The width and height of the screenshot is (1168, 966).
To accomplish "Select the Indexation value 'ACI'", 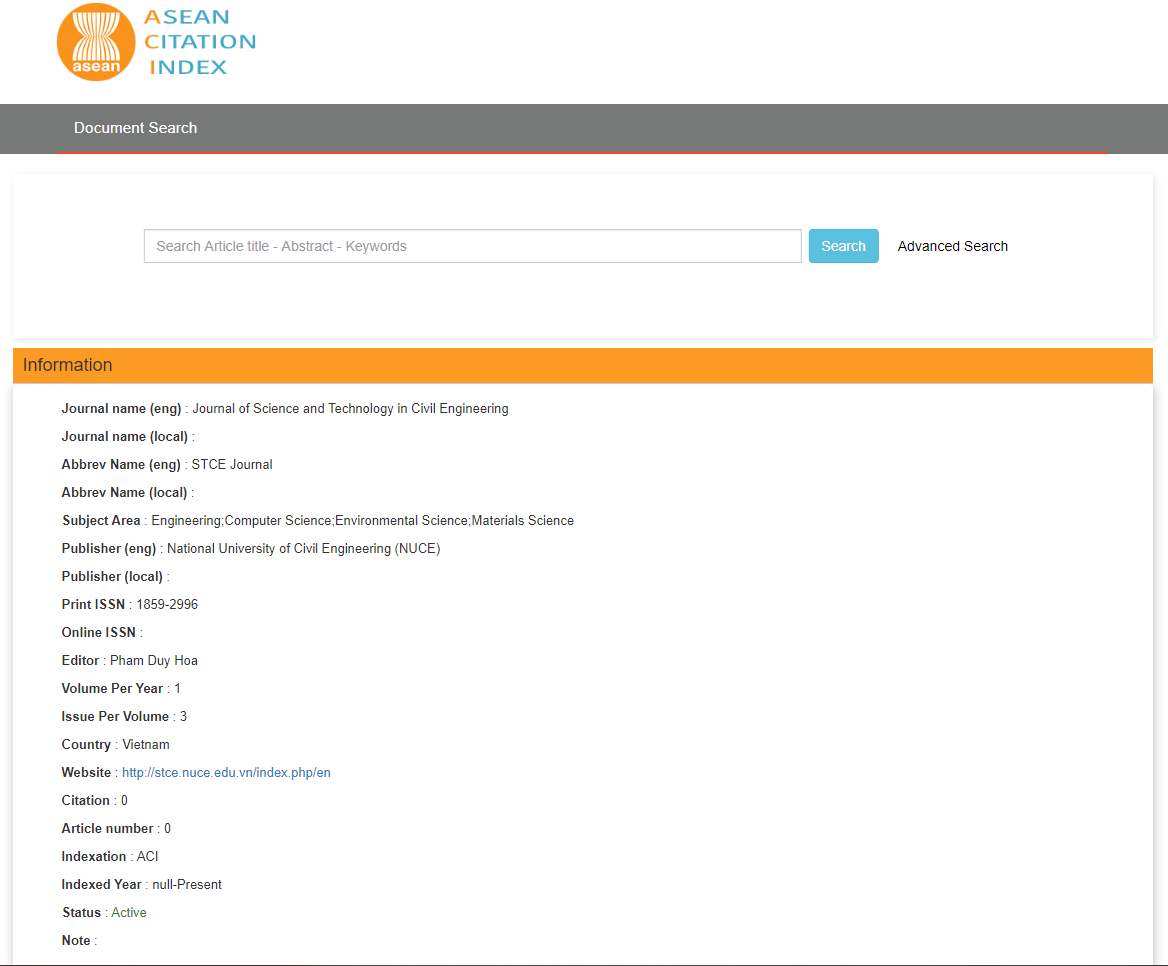I will (147, 856).
